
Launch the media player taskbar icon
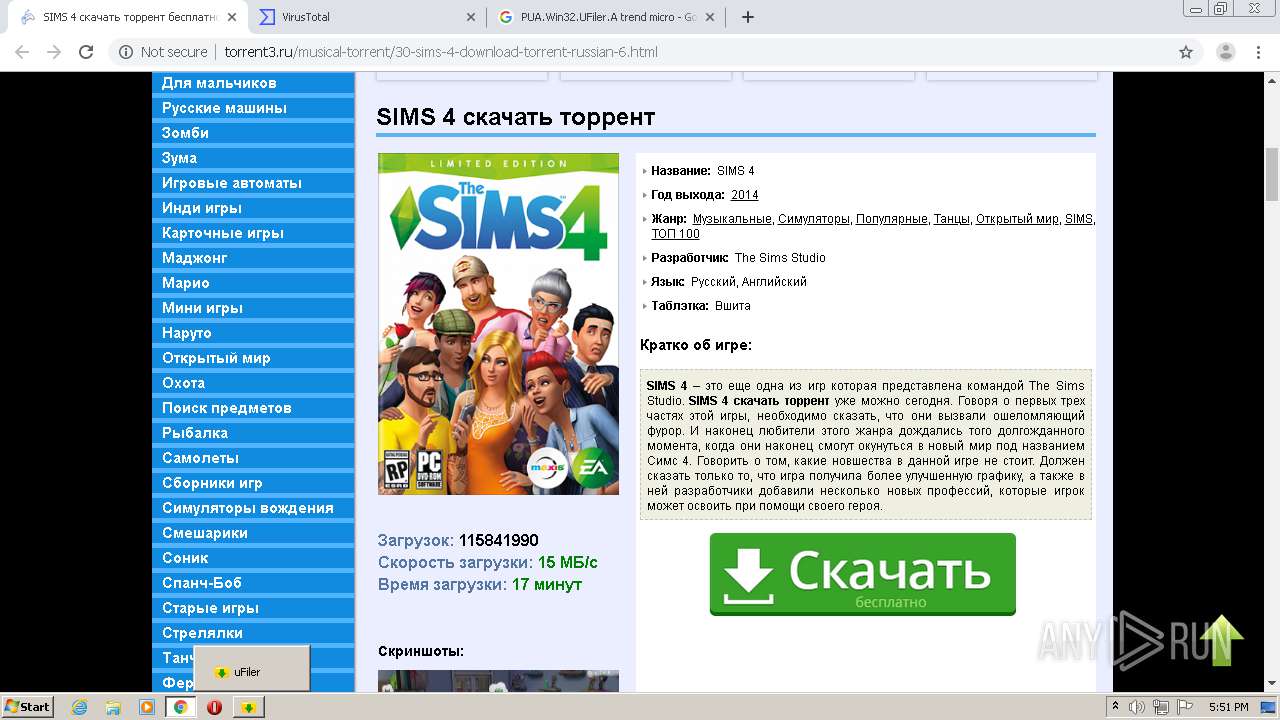(147, 707)
